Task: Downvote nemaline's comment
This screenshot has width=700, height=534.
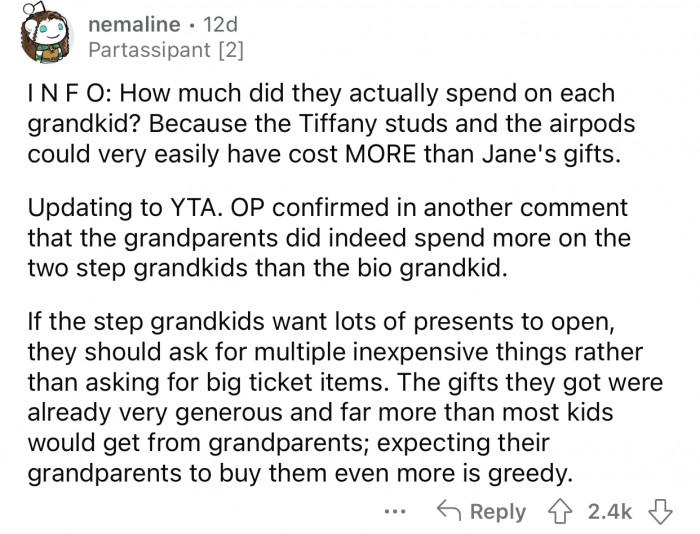Action: [x=660, y=512]
